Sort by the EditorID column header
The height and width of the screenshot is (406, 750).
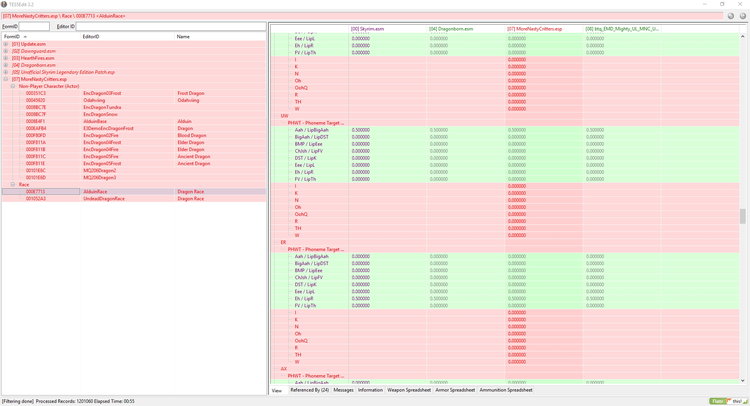coord(127,36)
